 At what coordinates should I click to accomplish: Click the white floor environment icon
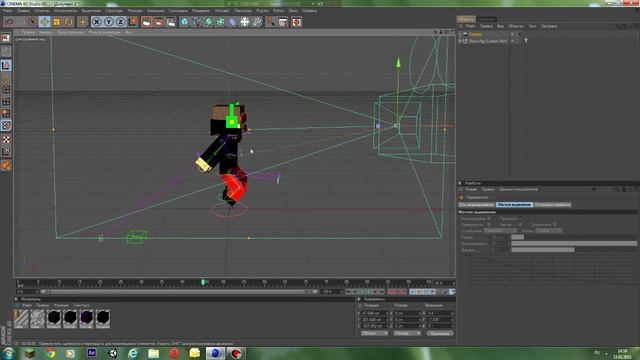[x=244, y=22]
